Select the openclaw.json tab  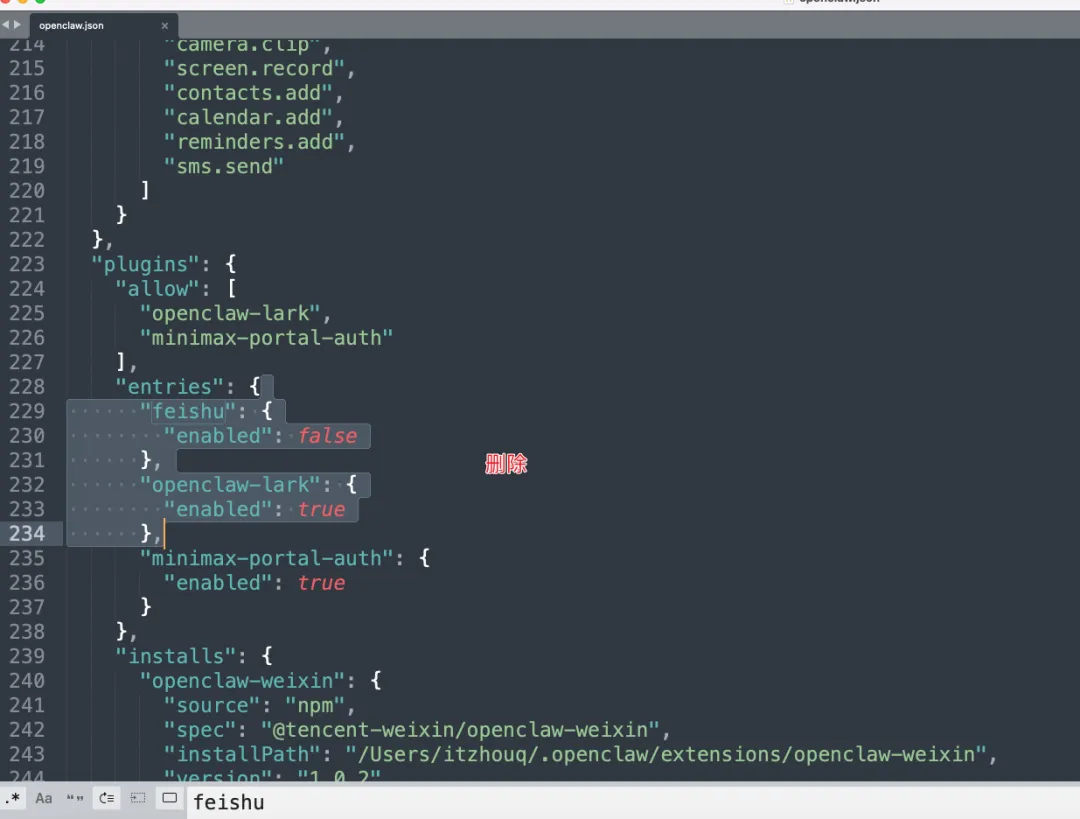pos(103,25)
